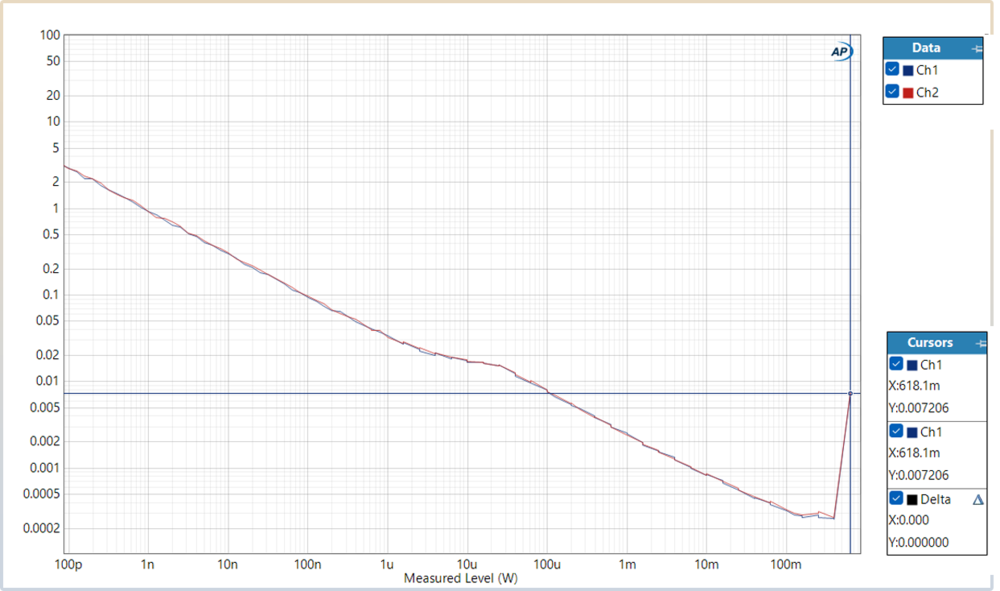Click the blue Ch1 color swatch in Data
The width and height of the screenshot is (1000, 591).
coord(908,71)
